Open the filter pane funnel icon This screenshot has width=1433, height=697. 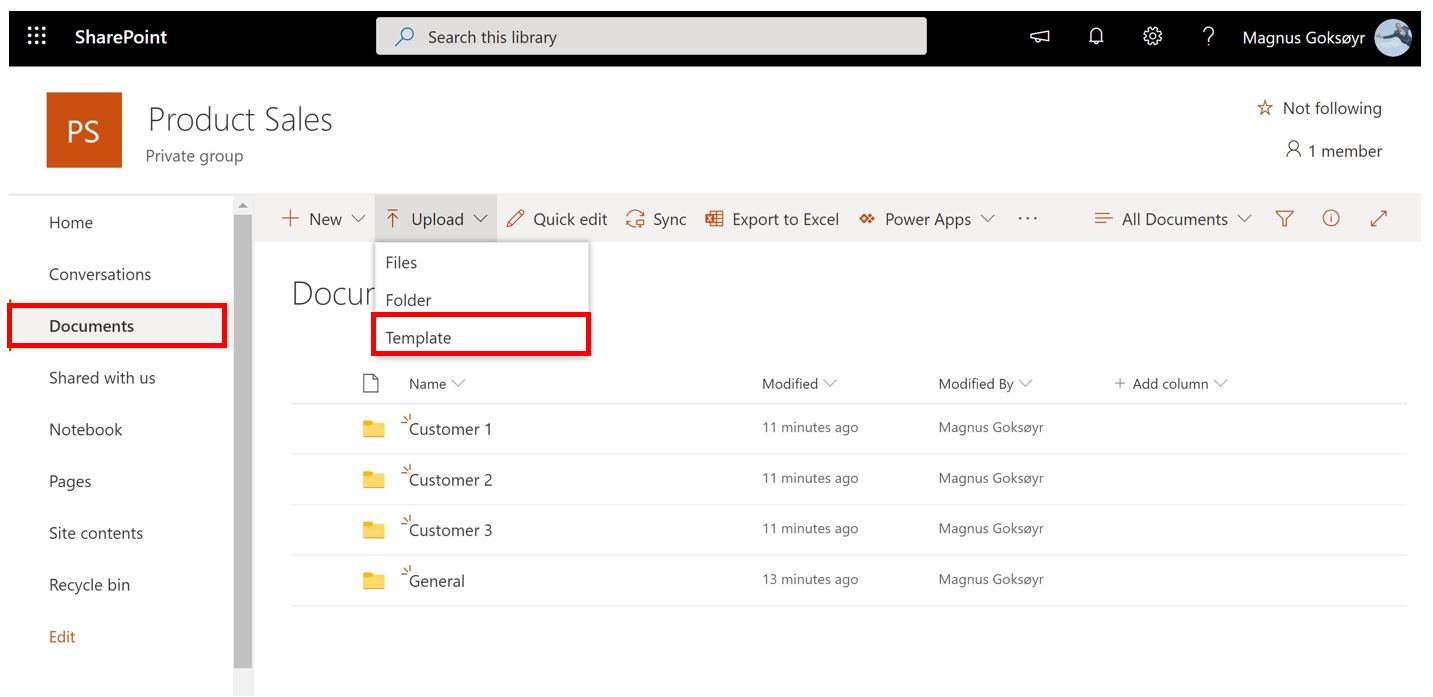[1285, 219]
